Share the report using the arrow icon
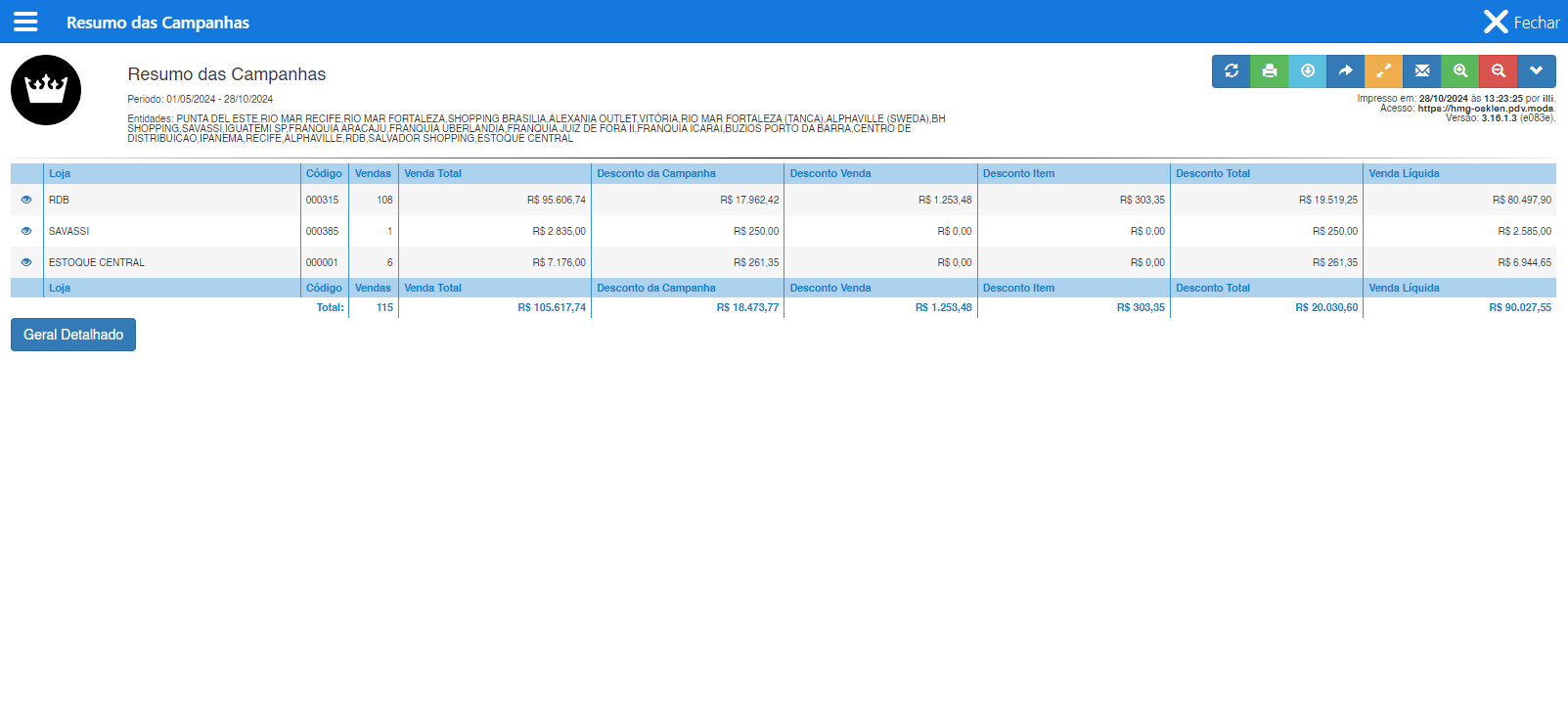 (x=1345, y=71)
